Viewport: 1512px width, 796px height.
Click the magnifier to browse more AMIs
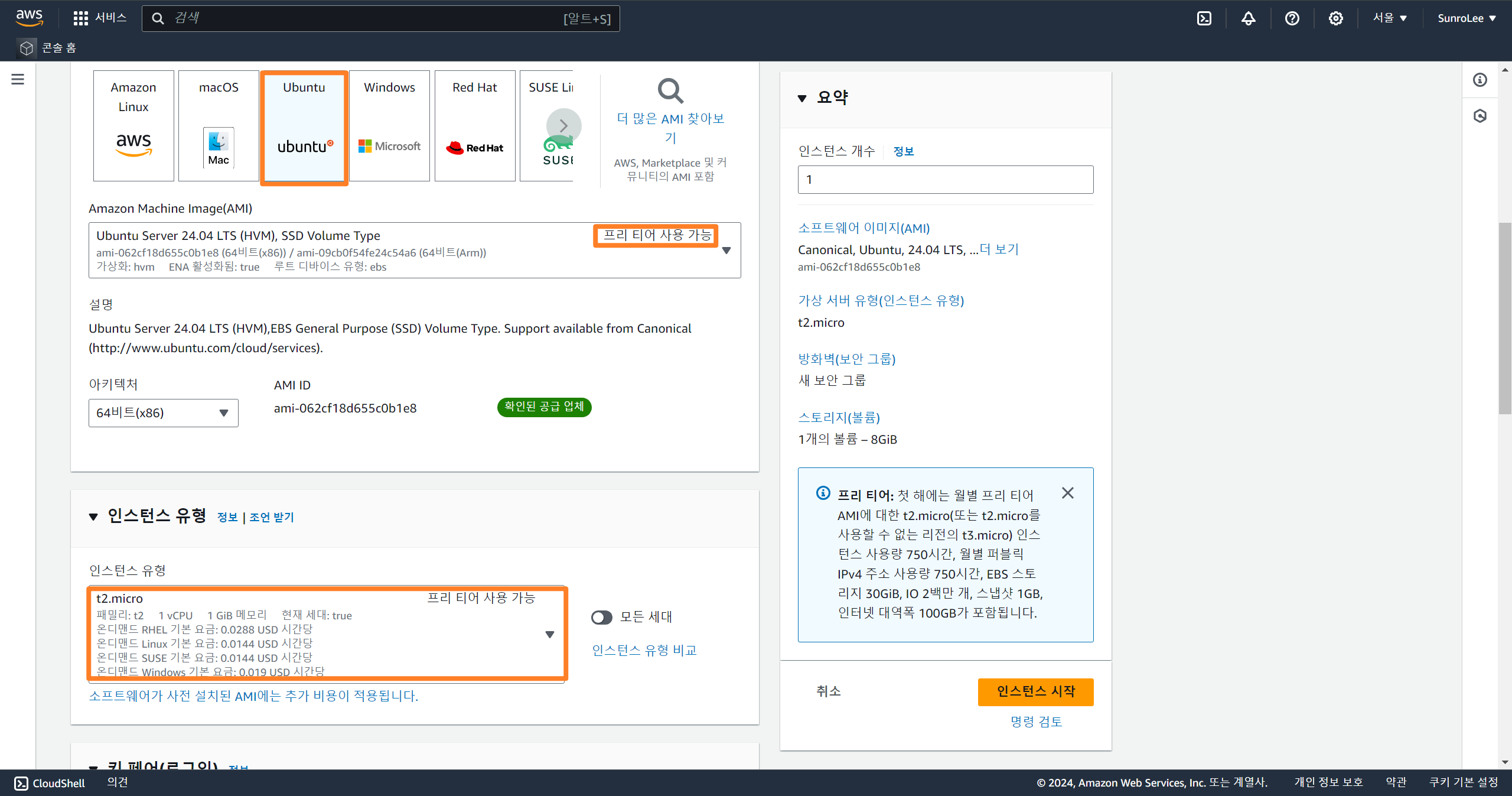(670, 91)
